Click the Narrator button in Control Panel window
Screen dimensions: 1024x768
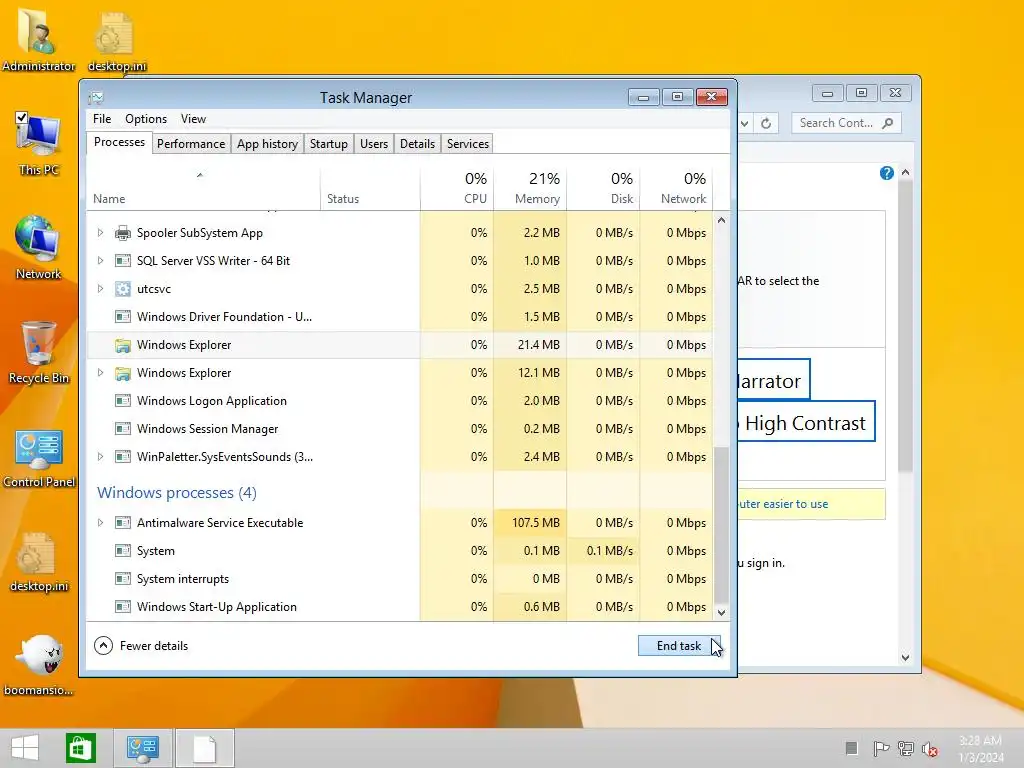[773, 380]
